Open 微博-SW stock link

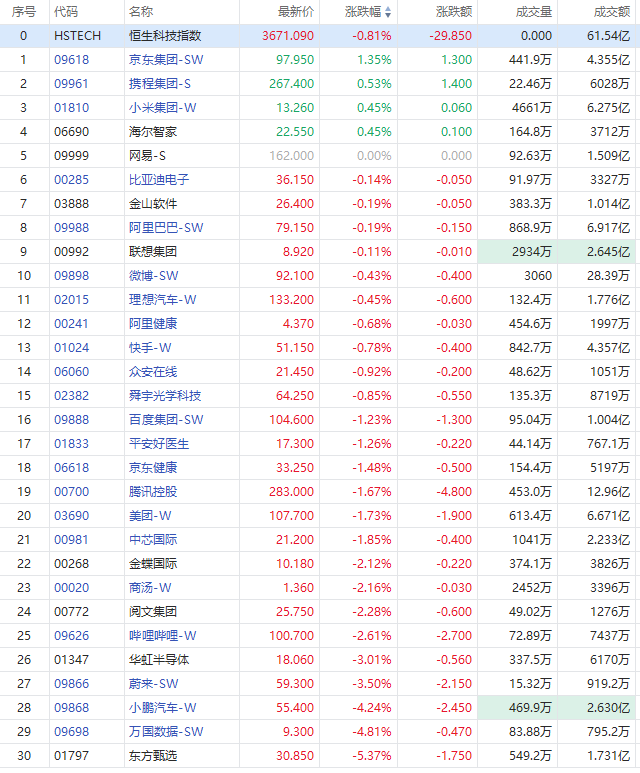[153, 276]
